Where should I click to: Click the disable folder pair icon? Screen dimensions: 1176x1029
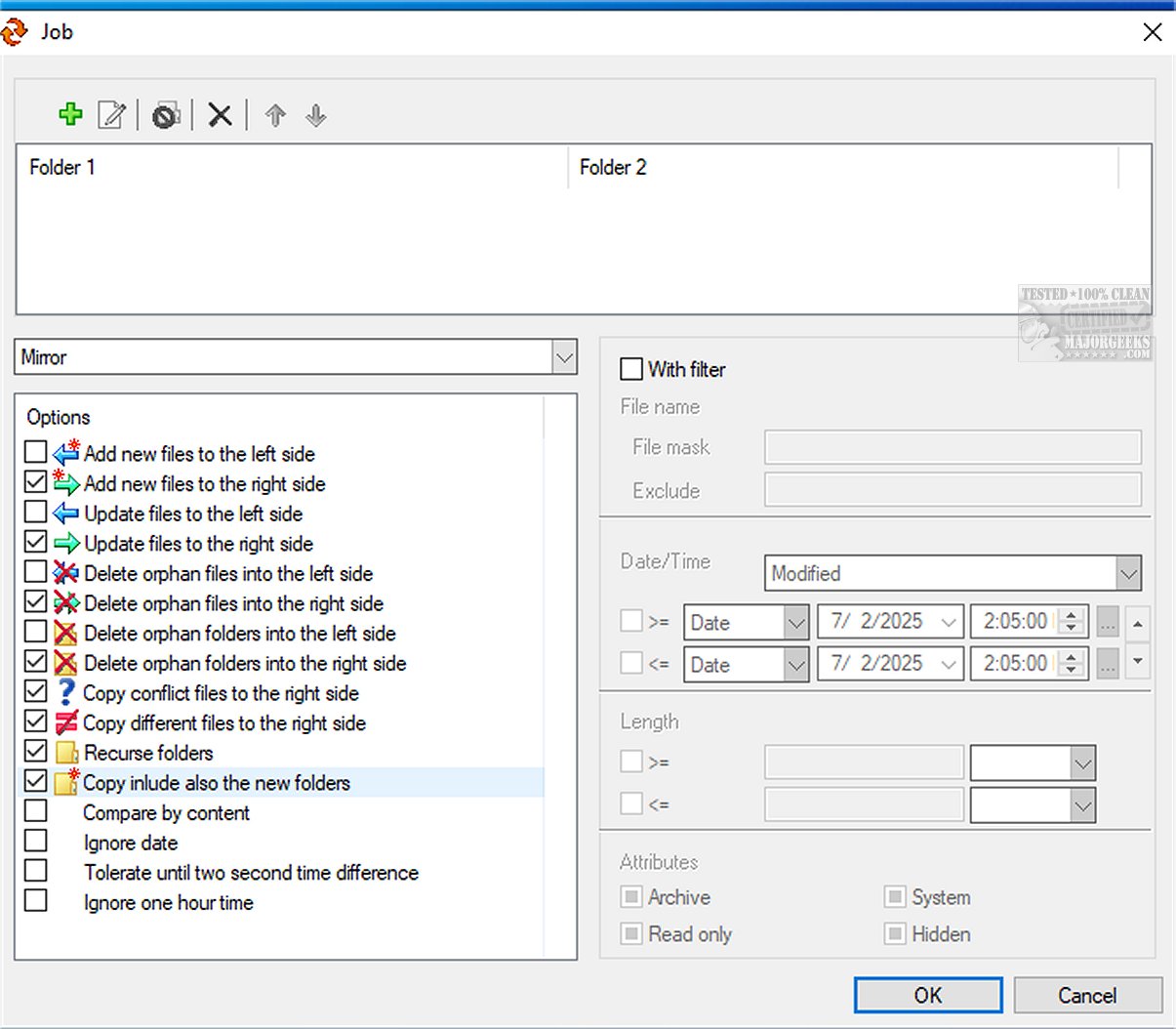pyautogui.click(x=166, y=115)
